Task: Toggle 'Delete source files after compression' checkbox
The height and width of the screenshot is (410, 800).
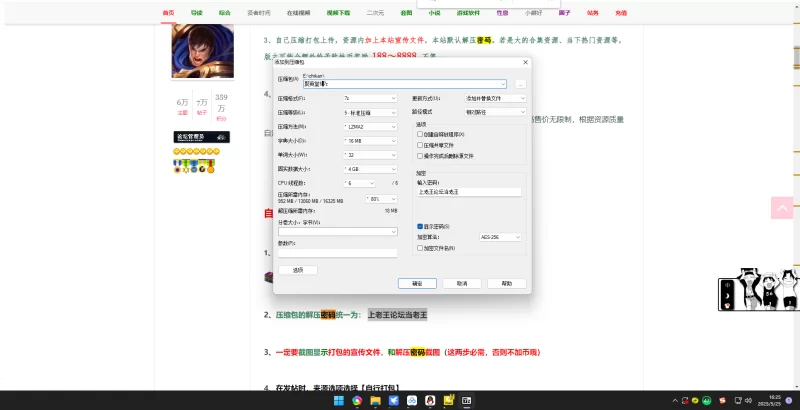Action: point(420,156)
